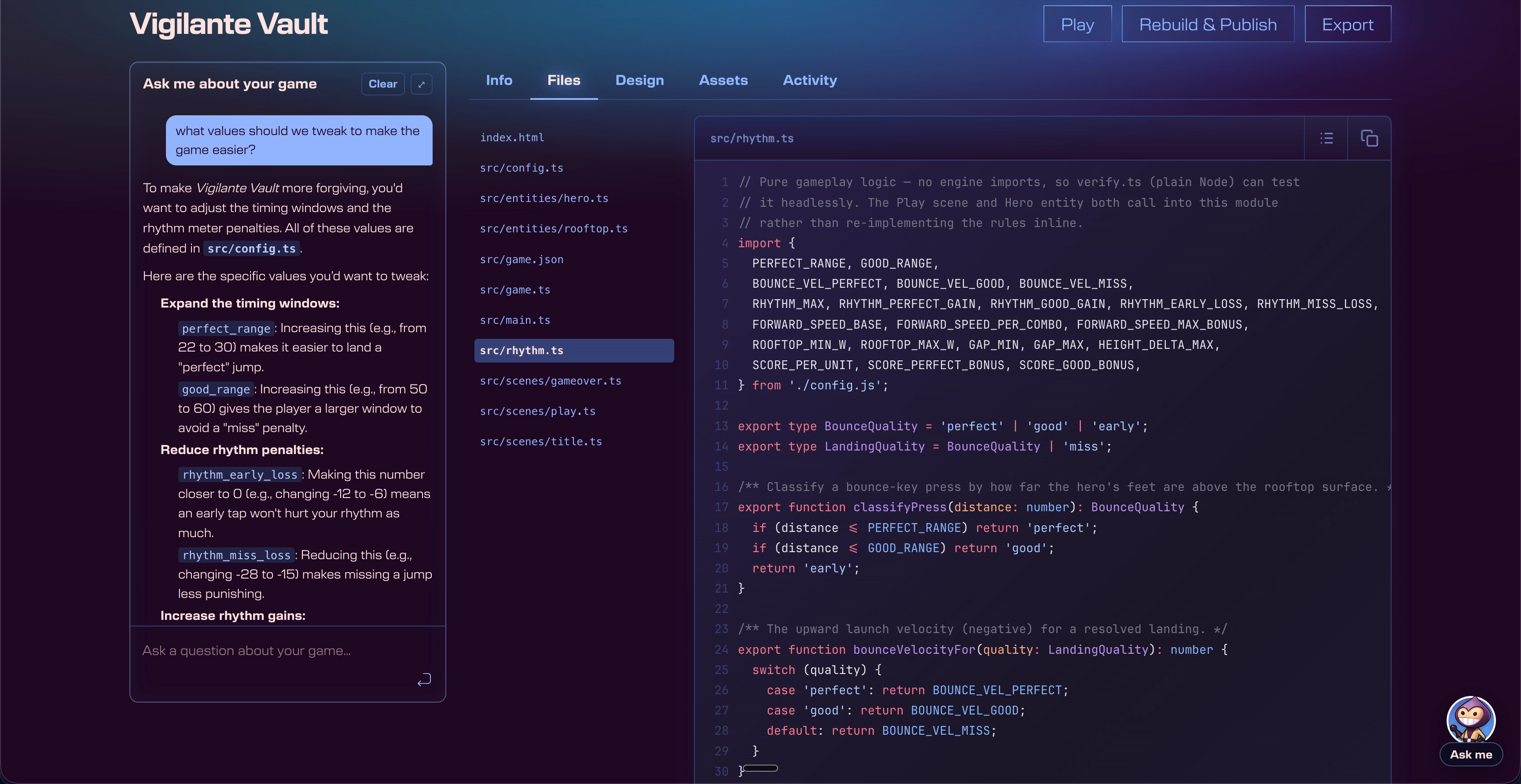Select src/entities/rooftop.ts
Image resolution: width=1521 pixels, height=784 pixels.
pyautogui.click(x=574, y=228)
